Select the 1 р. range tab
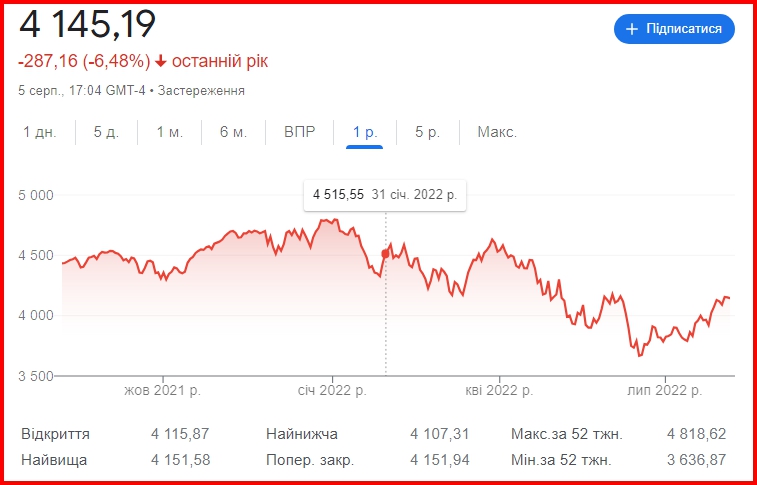Viewport: 757px width, 485px height. tap(365, 132)
